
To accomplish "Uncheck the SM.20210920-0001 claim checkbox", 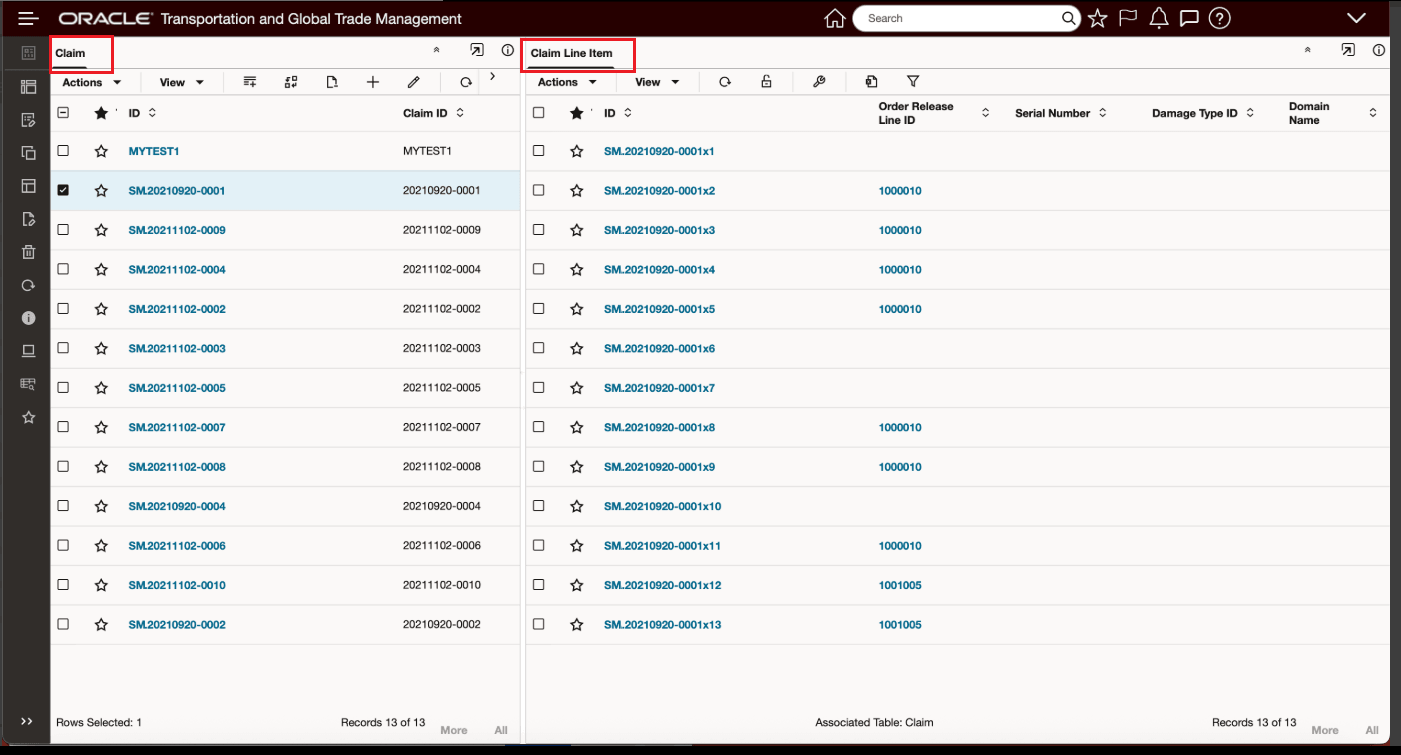I will click(63, 190).
